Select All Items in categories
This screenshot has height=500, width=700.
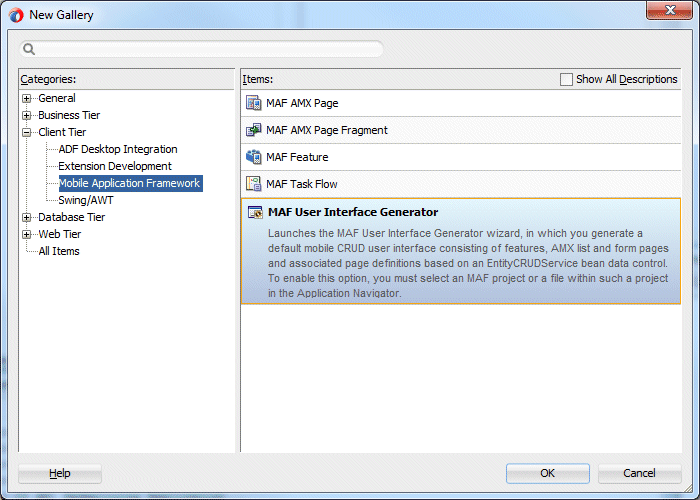click(x=59, y=251)
